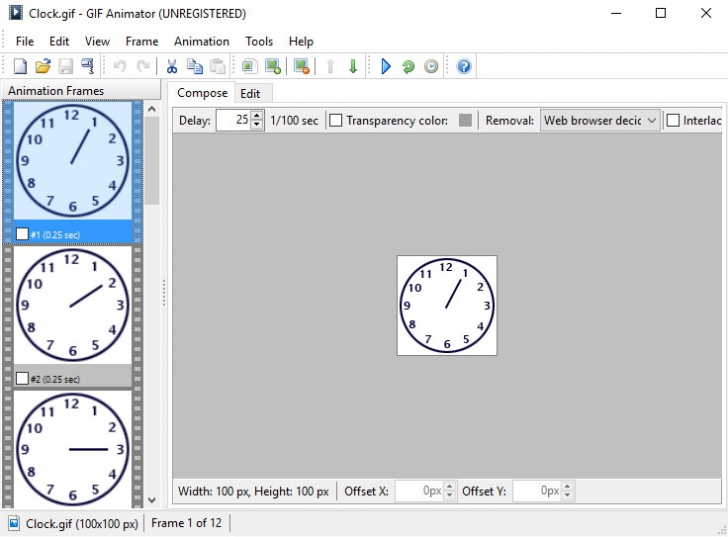Copy the selected frame
728x537 pixels.
click(x=195, y=66)
